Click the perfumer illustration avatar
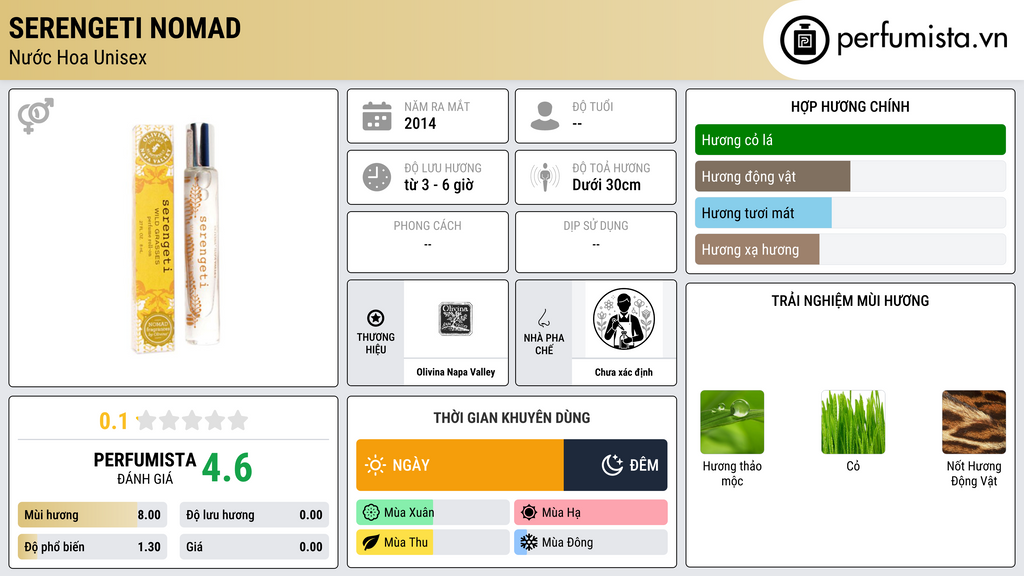Image resolution: width=1024 pixels, height=576 pixels. click(624, 319)
